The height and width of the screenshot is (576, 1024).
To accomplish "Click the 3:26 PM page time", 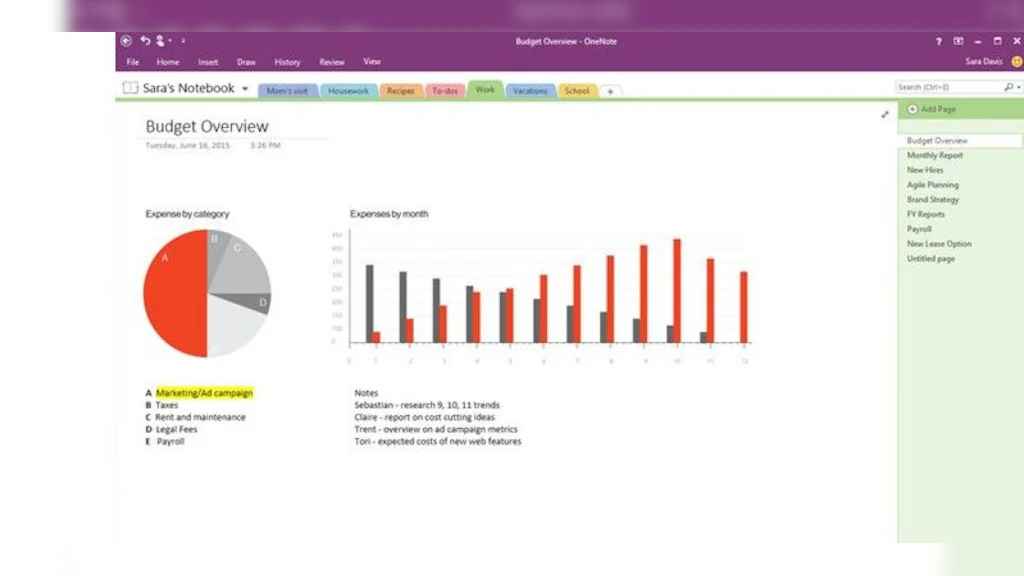I will pyautogui.click(x=265, y=146).
